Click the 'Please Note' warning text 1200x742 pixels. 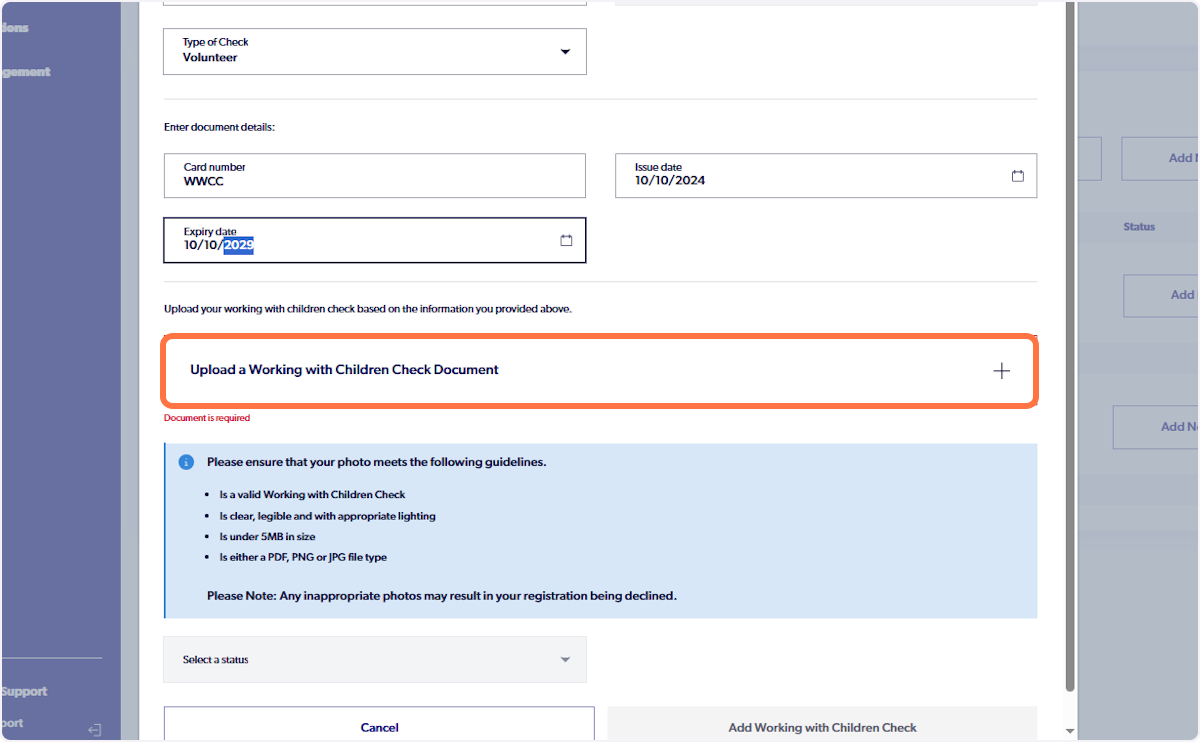(442, 596)
